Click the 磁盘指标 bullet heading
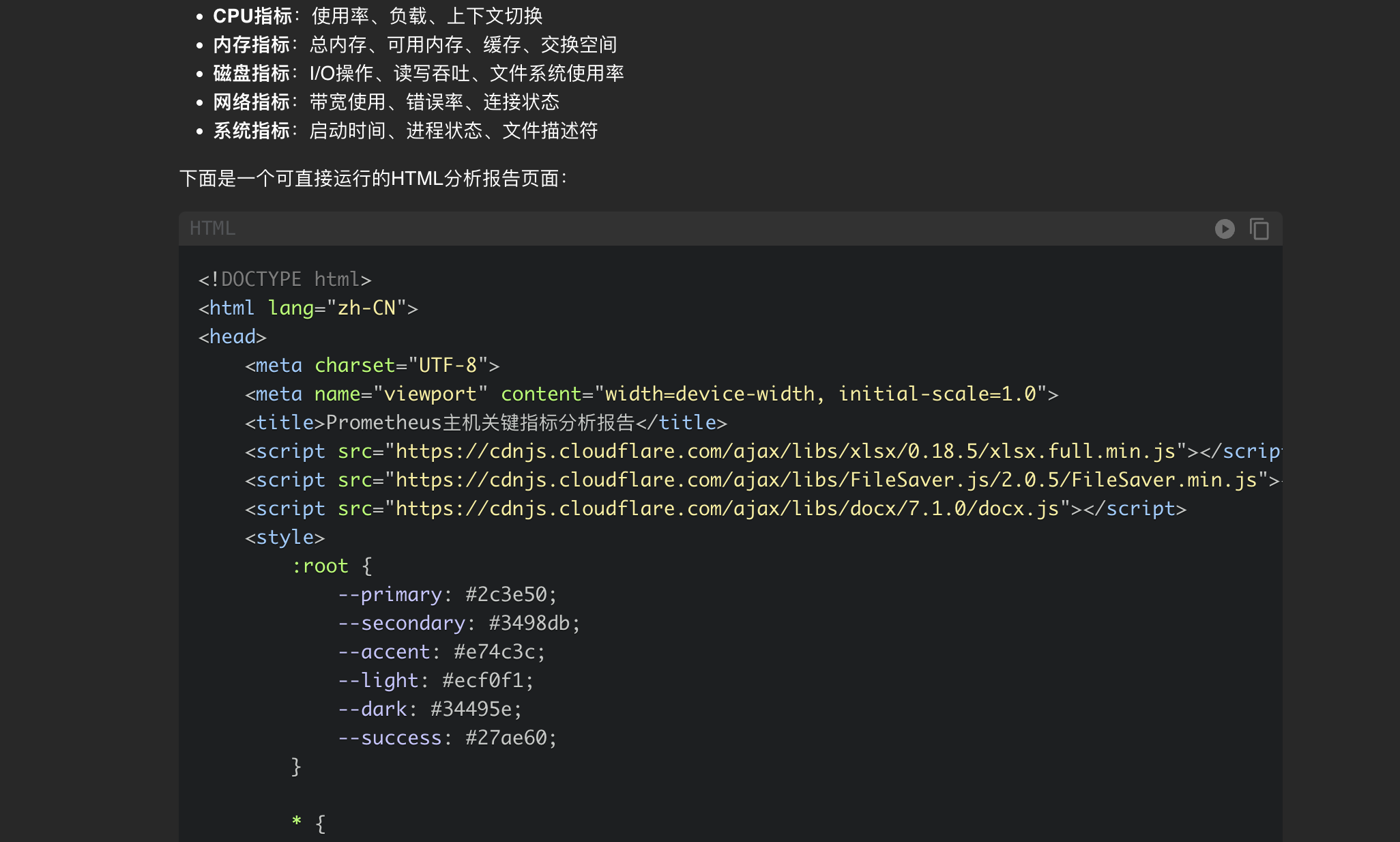 pyautogui.click(x=252, y=74)
